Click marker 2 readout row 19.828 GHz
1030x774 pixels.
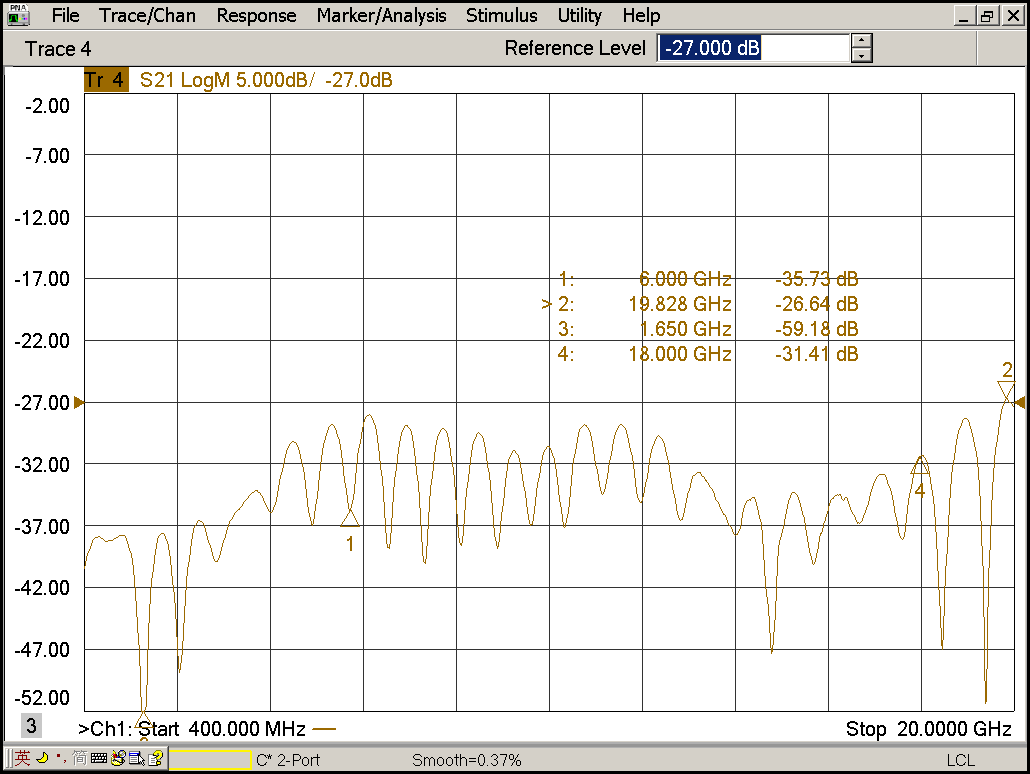[700, 304]
